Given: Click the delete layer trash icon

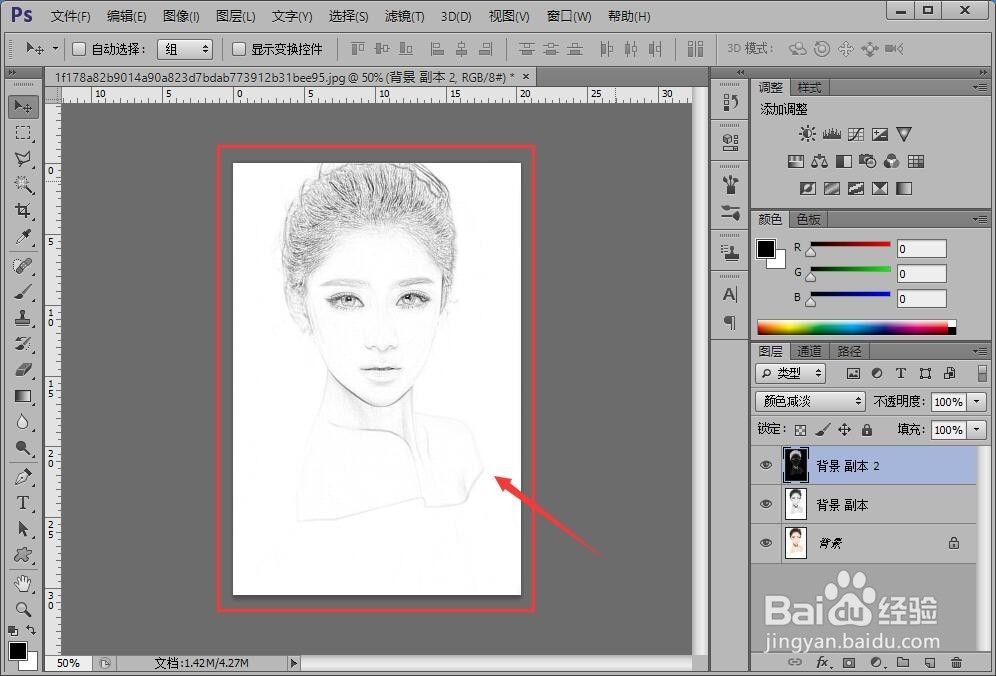Looking at the screenshot, I should point(957,662).
